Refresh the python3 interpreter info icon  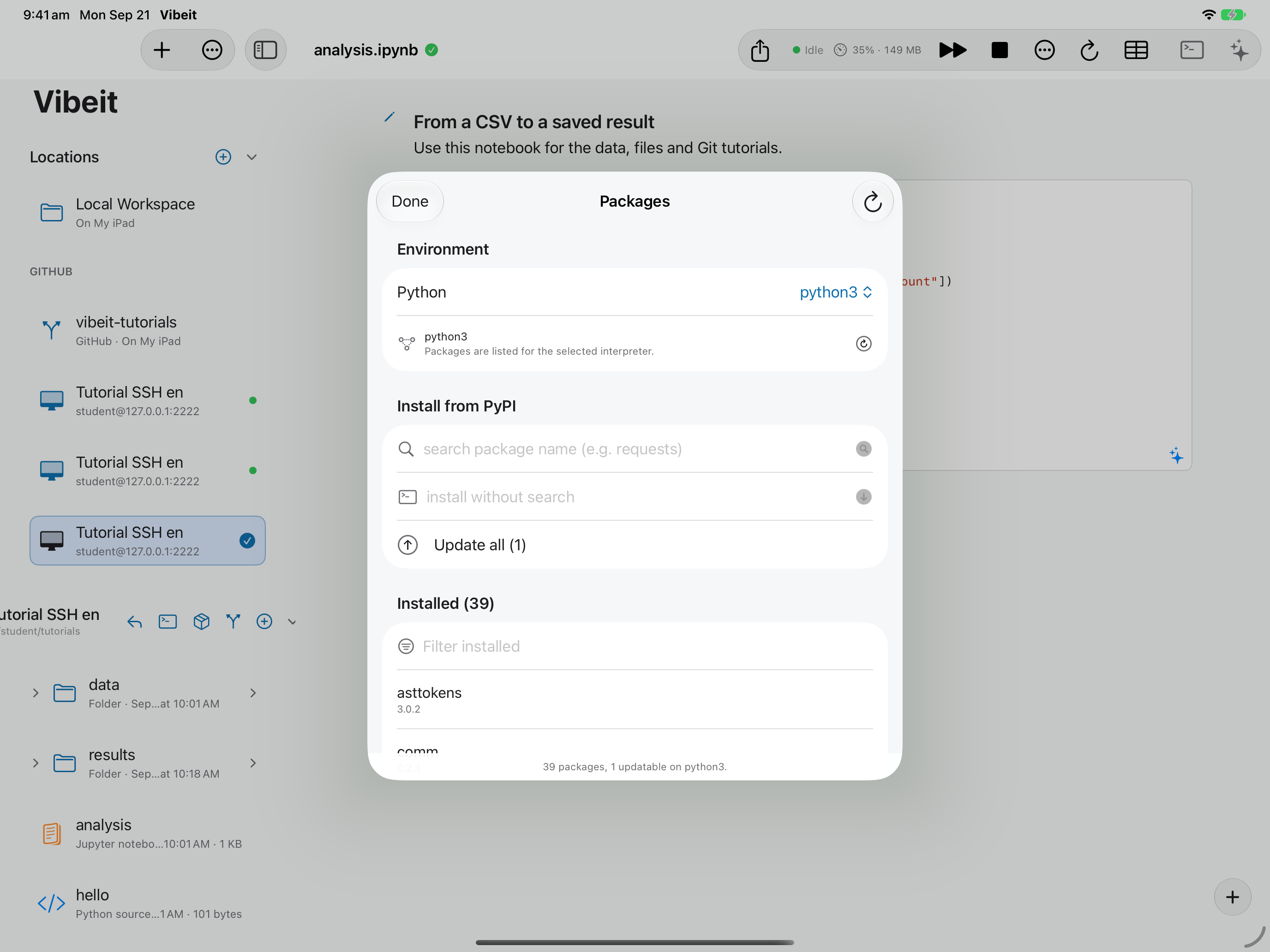(863, 343)
